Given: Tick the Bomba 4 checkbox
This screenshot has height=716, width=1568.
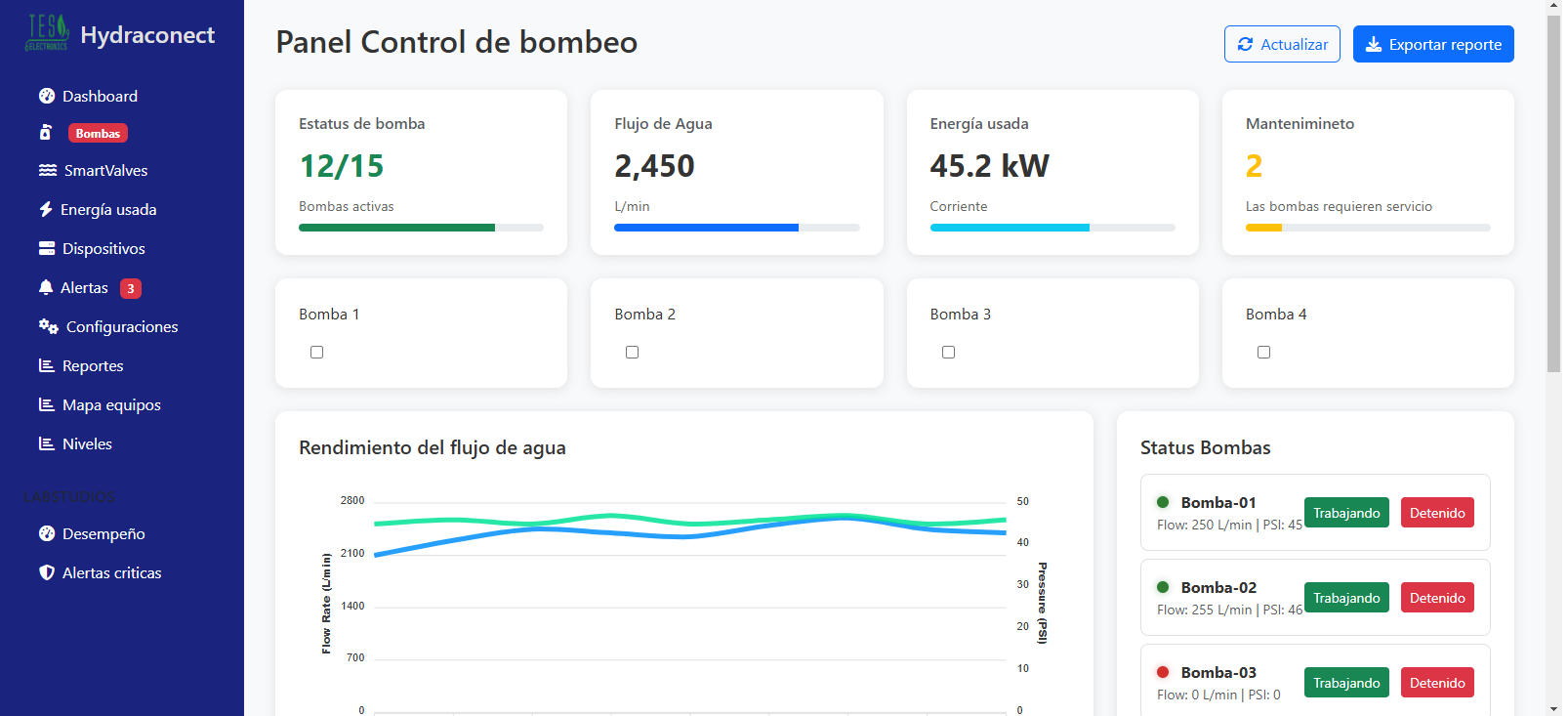Looking at the screenshot, I should point(1263,352).
